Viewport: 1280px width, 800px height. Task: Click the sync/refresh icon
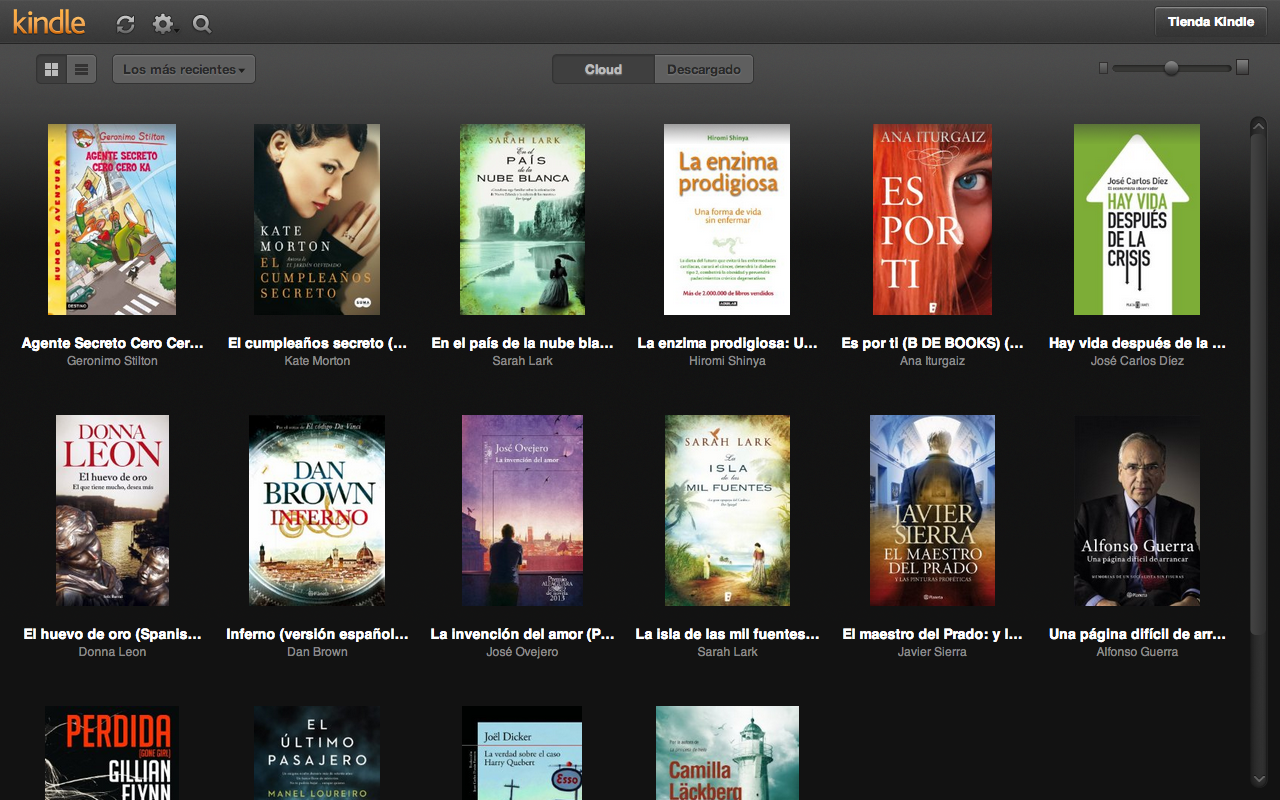pyautogui.click(x=125, y=23)
